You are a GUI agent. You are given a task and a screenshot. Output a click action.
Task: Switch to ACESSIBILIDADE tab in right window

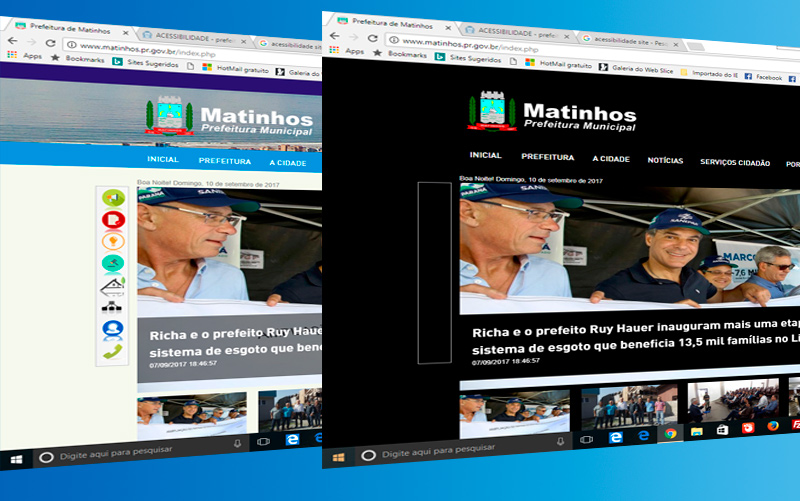click(x=516, y=33)
